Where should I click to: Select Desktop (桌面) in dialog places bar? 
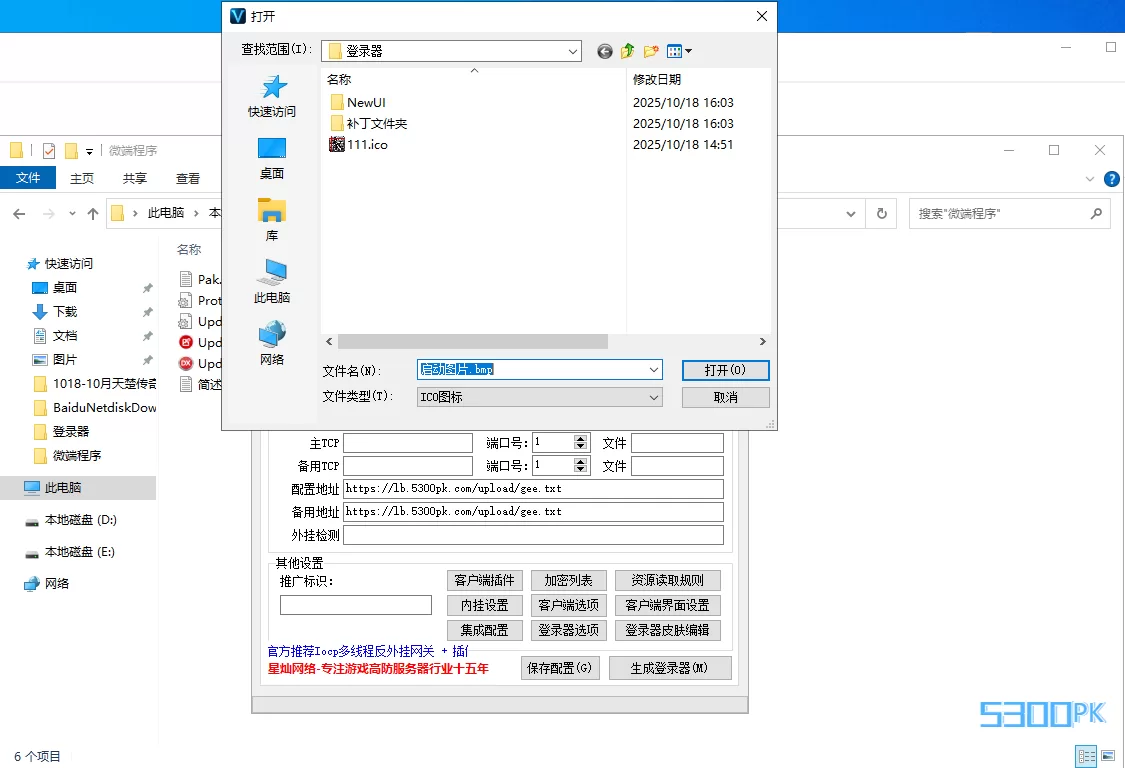272,159
